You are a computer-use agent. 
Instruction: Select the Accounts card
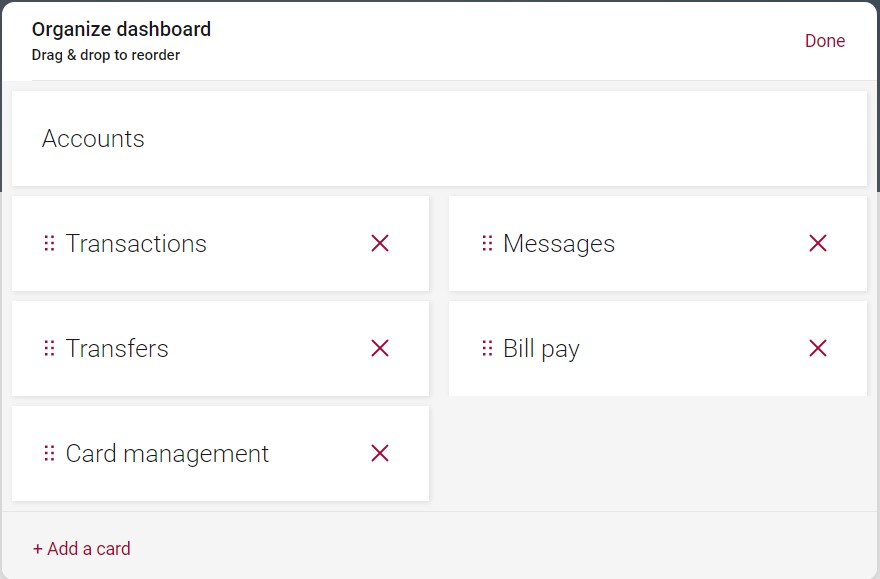coord(93,139)
